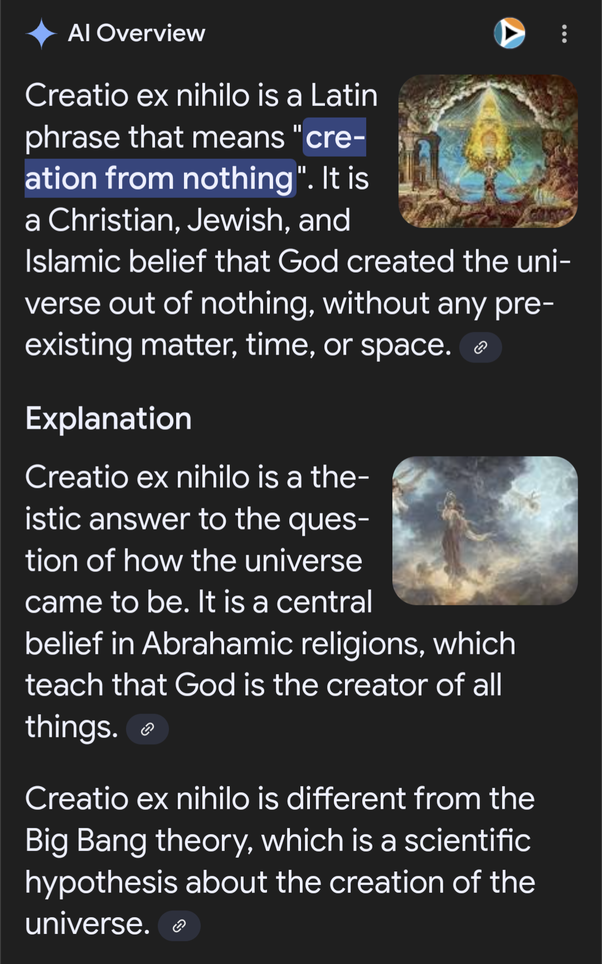Open source link icon after 'things.'
The width and height of the screenshot is (602, 964).
click(147, 729)
